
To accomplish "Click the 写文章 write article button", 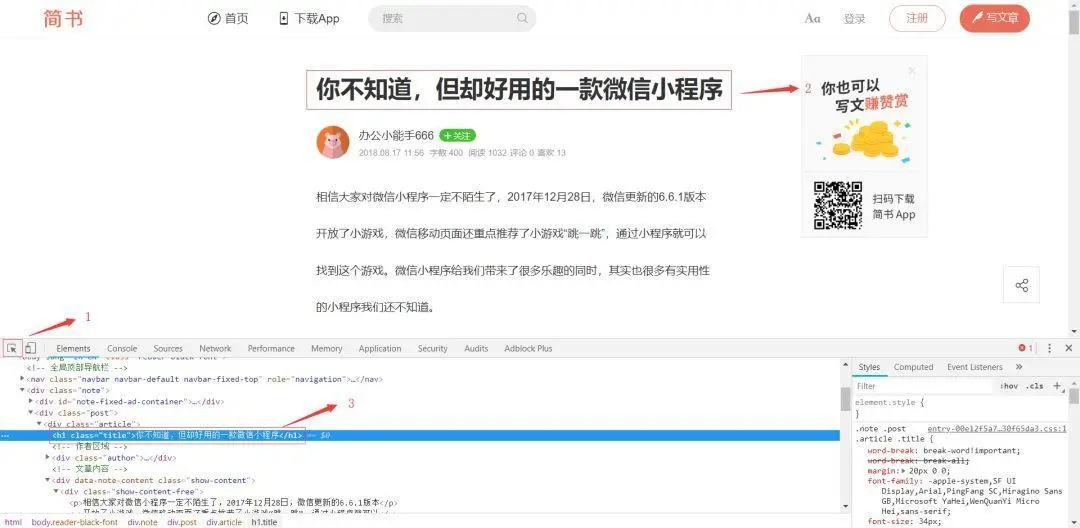I will tap(995, 19).
